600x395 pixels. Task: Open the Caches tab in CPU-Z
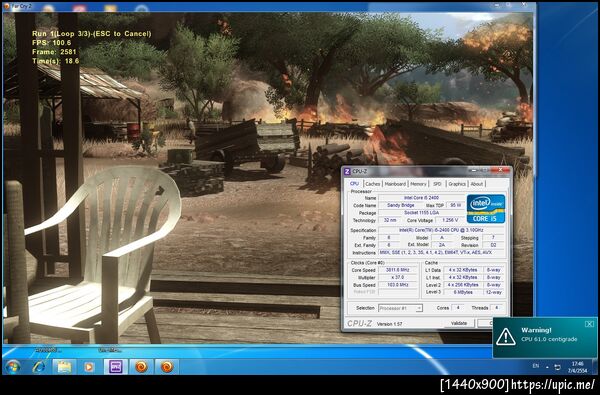[373, 184]
